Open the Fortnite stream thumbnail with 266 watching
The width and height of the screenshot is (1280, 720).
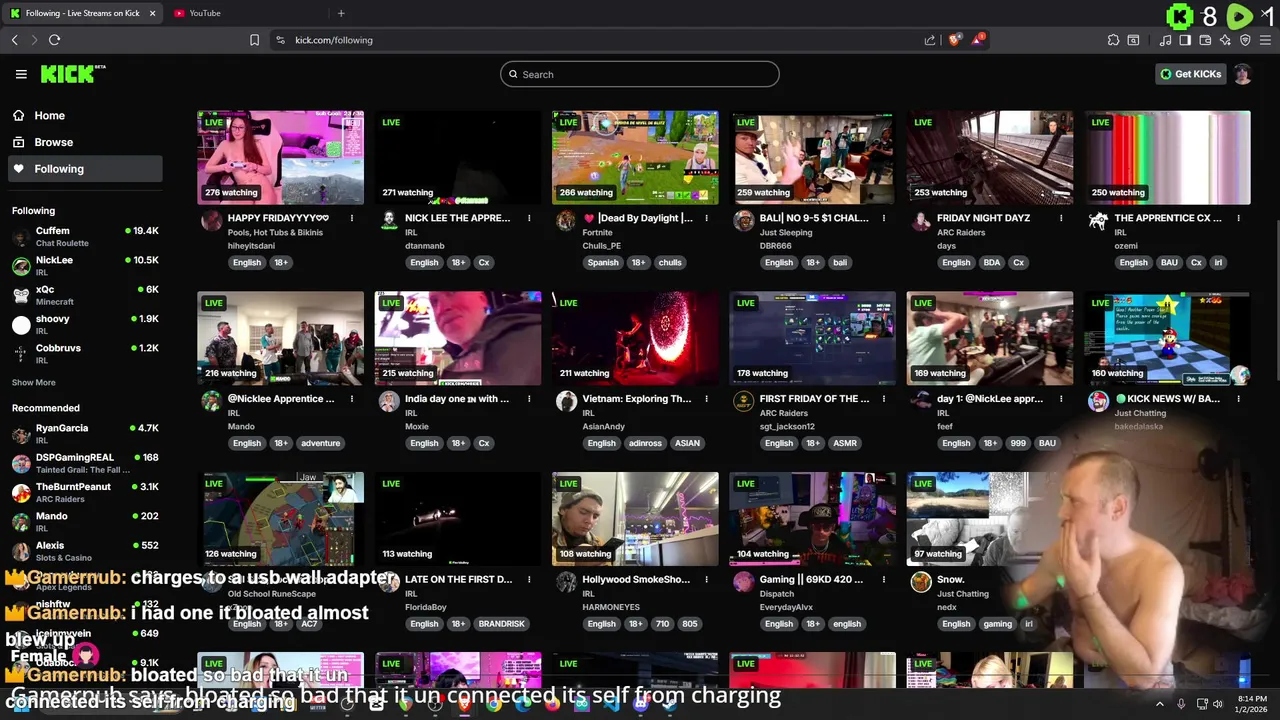click(x=635, y=157)
